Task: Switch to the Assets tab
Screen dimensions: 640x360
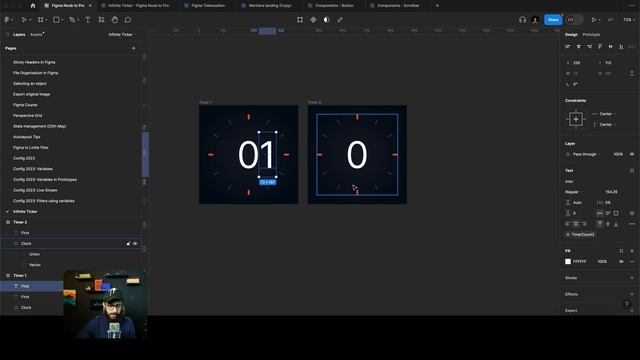Action: pos(36,35)
